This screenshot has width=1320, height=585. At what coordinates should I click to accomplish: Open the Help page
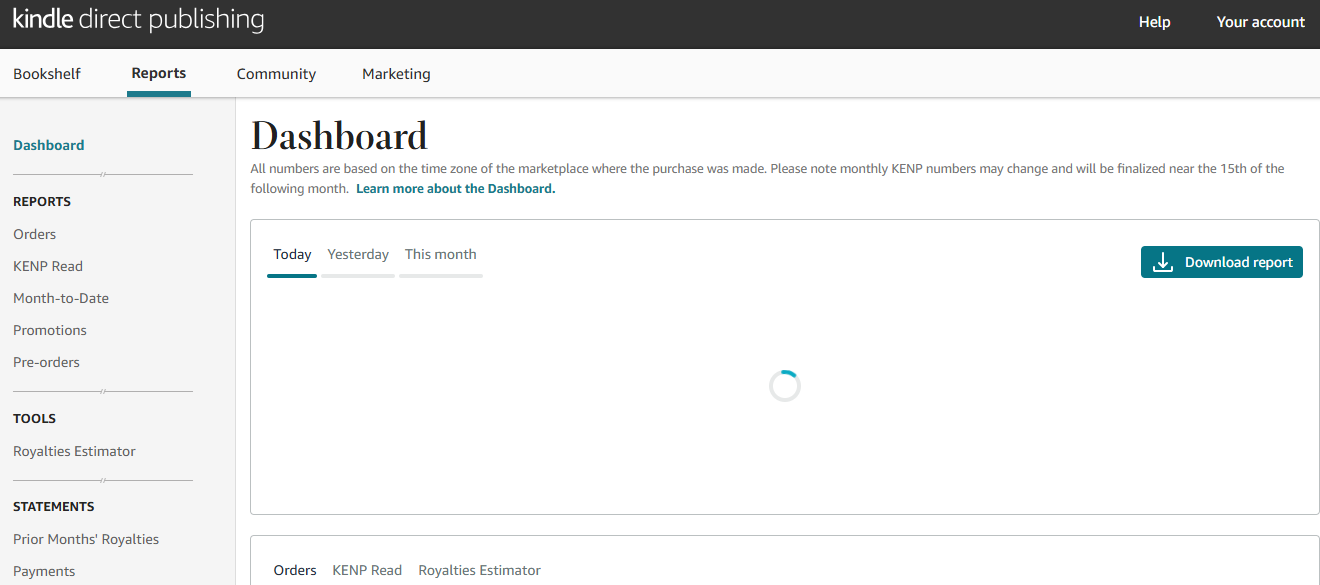[x=1154, y=21]
